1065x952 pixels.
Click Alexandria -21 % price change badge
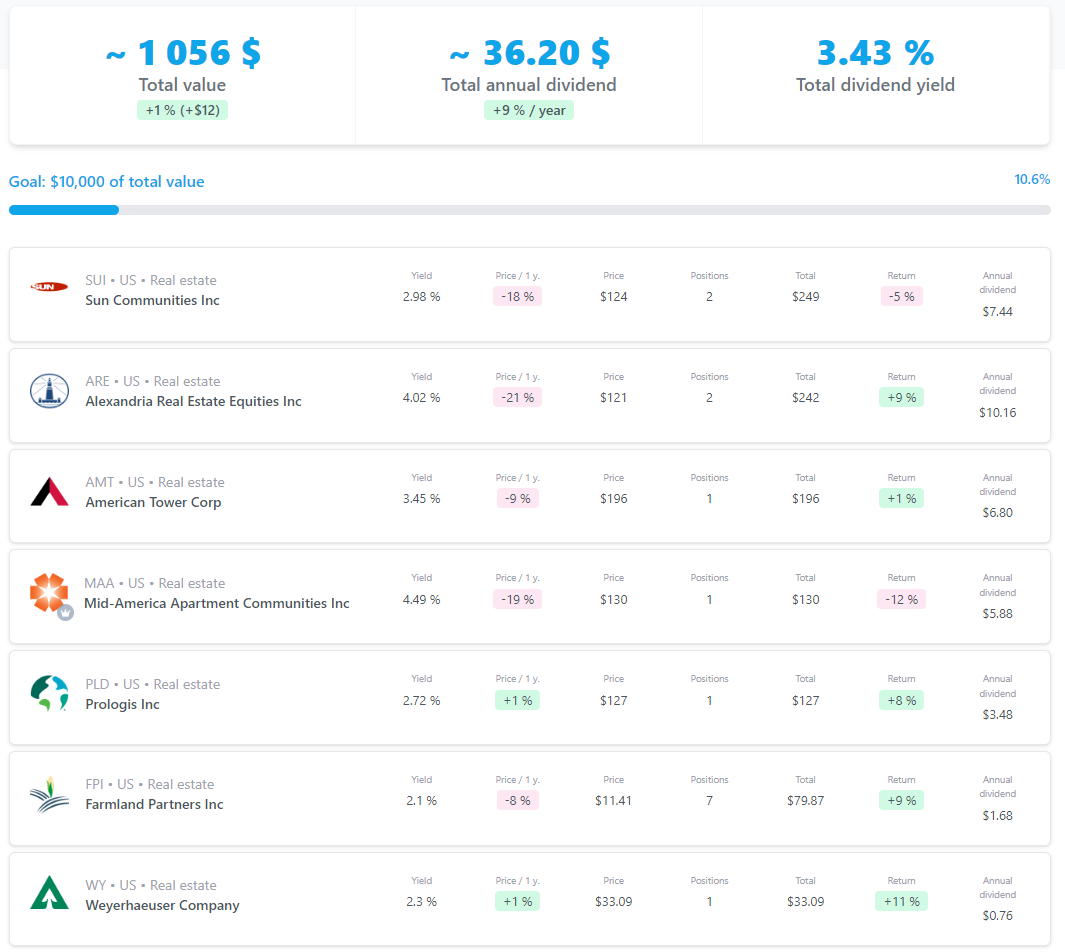coord(518,398)
